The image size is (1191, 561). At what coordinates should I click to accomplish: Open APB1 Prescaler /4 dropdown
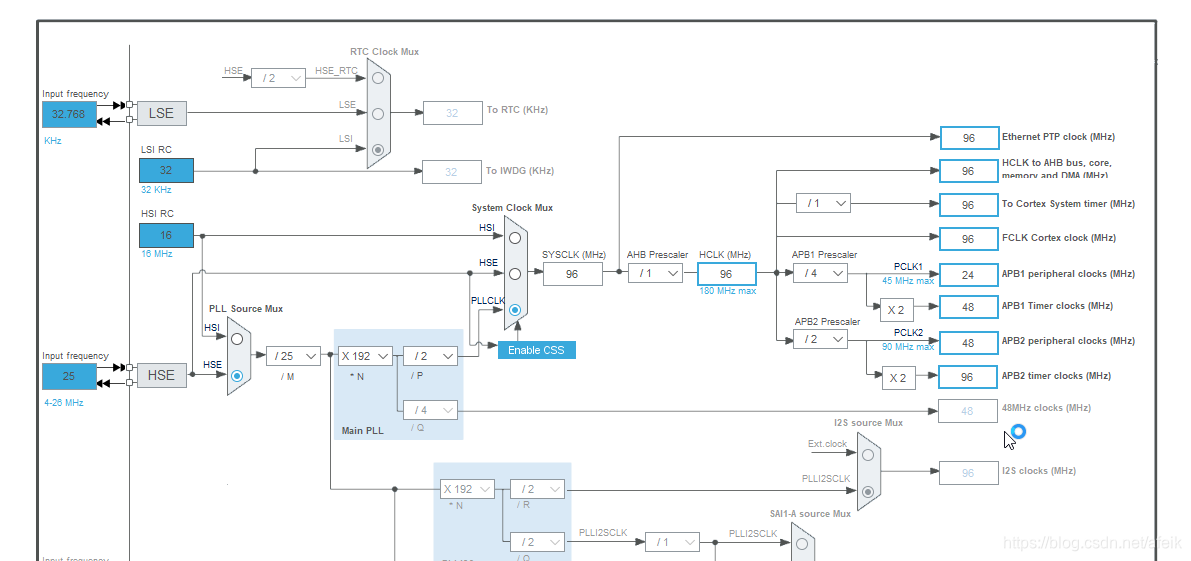click(820, 273)
